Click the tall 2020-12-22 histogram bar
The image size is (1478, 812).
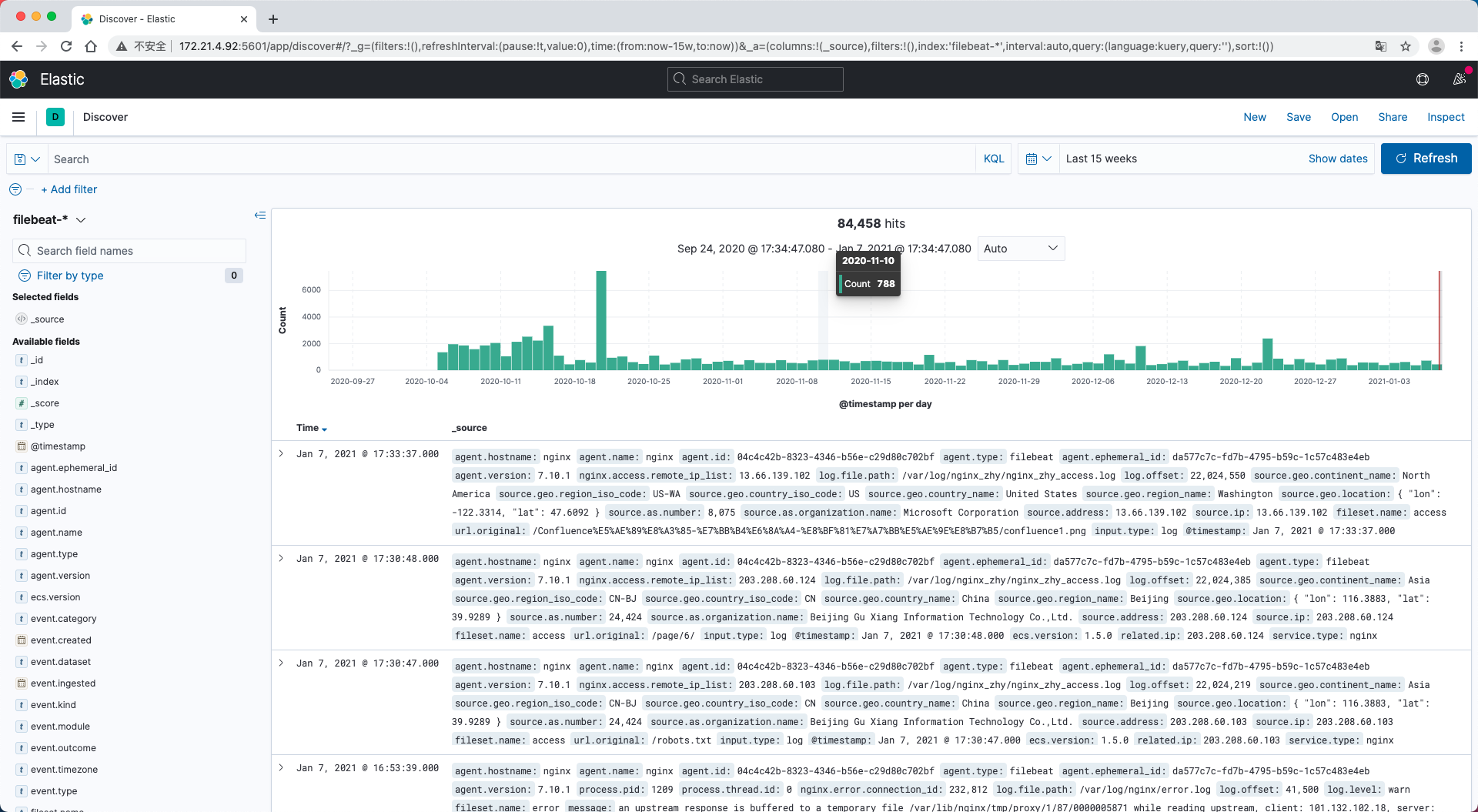click(x=1267, y=354)
